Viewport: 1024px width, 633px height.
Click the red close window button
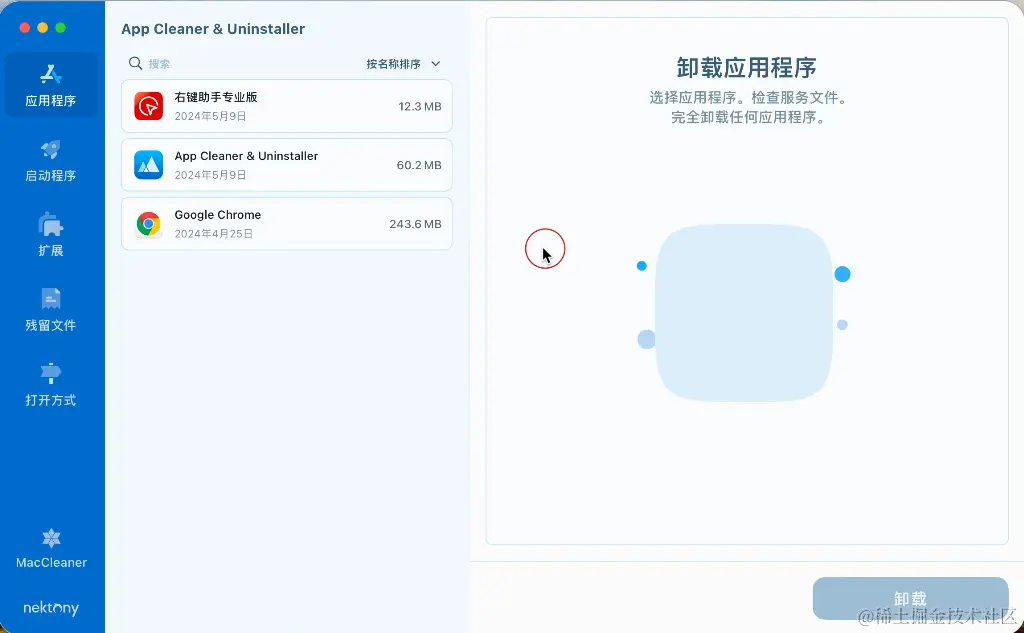(x=25, y=27)
